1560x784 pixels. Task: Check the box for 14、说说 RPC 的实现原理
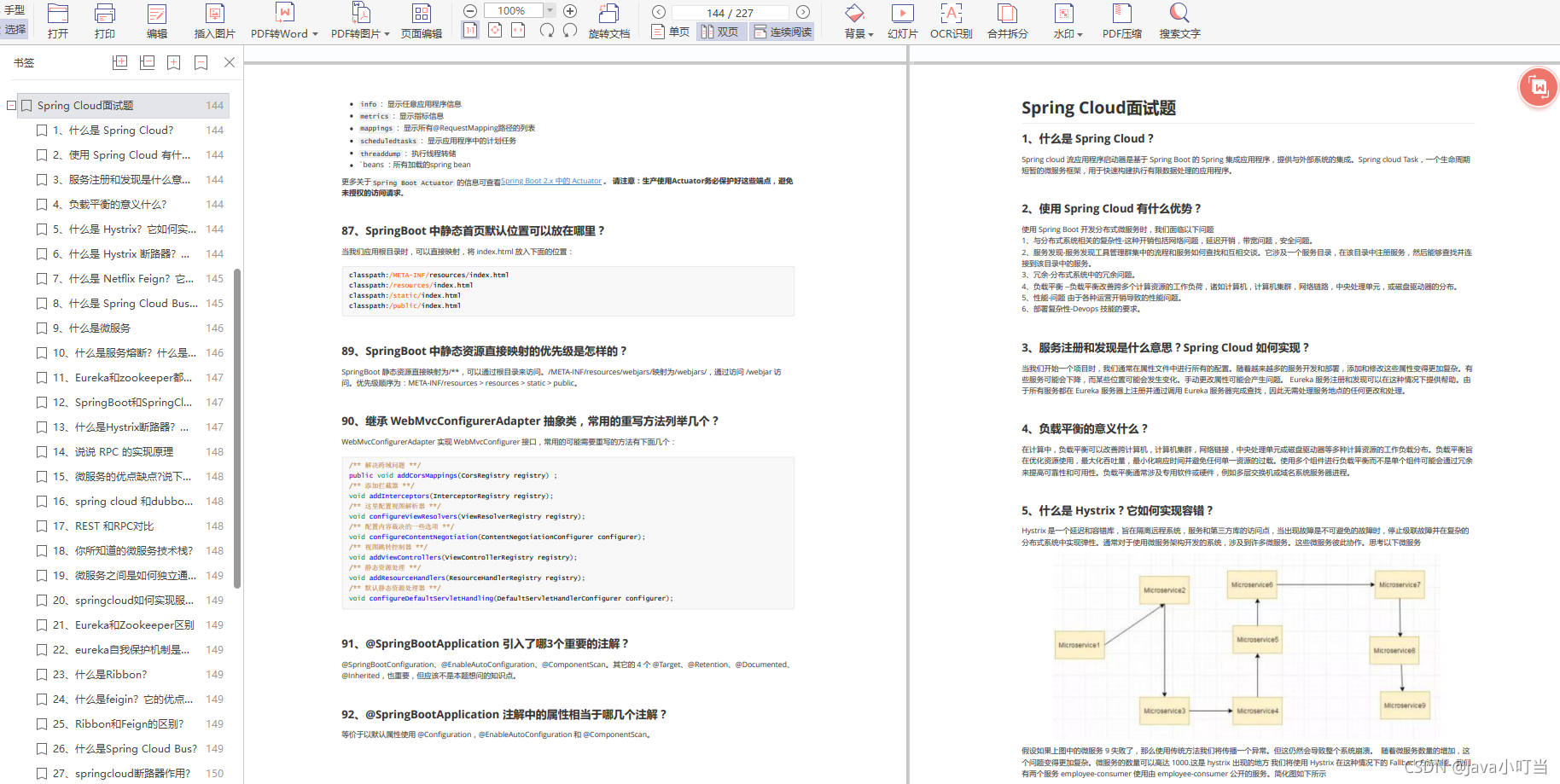(42, 452)
